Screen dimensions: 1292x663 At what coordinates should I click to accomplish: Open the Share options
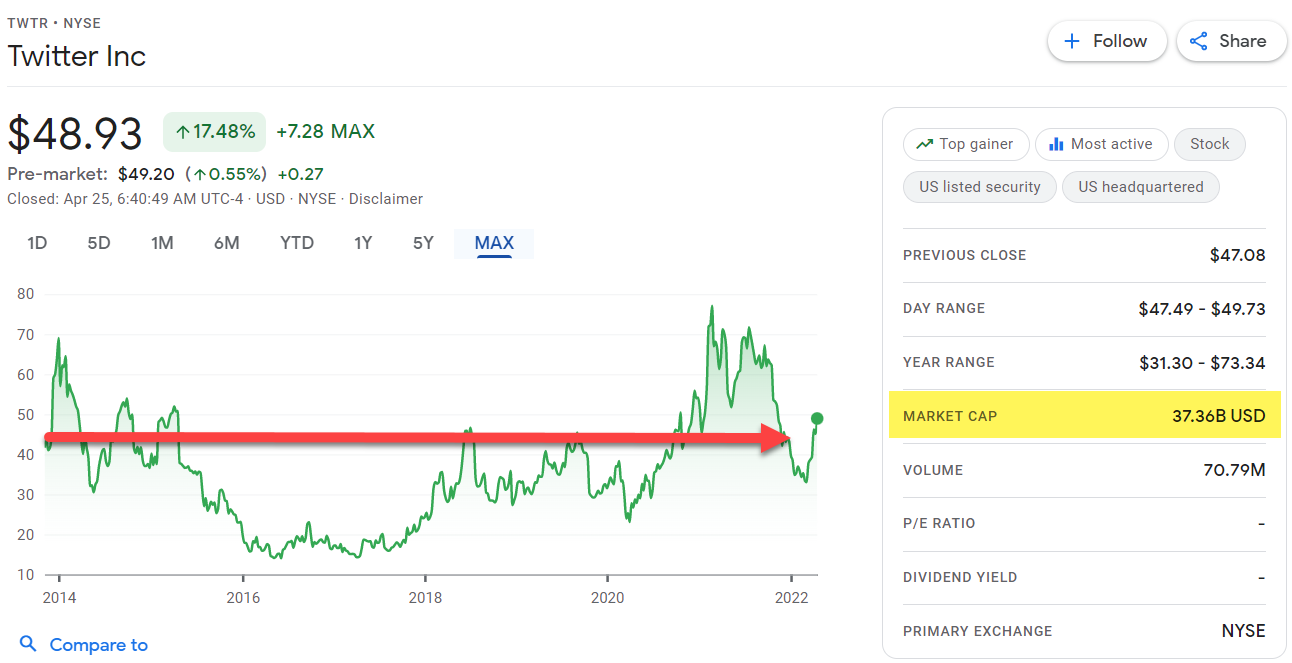tap(1231, 41)
